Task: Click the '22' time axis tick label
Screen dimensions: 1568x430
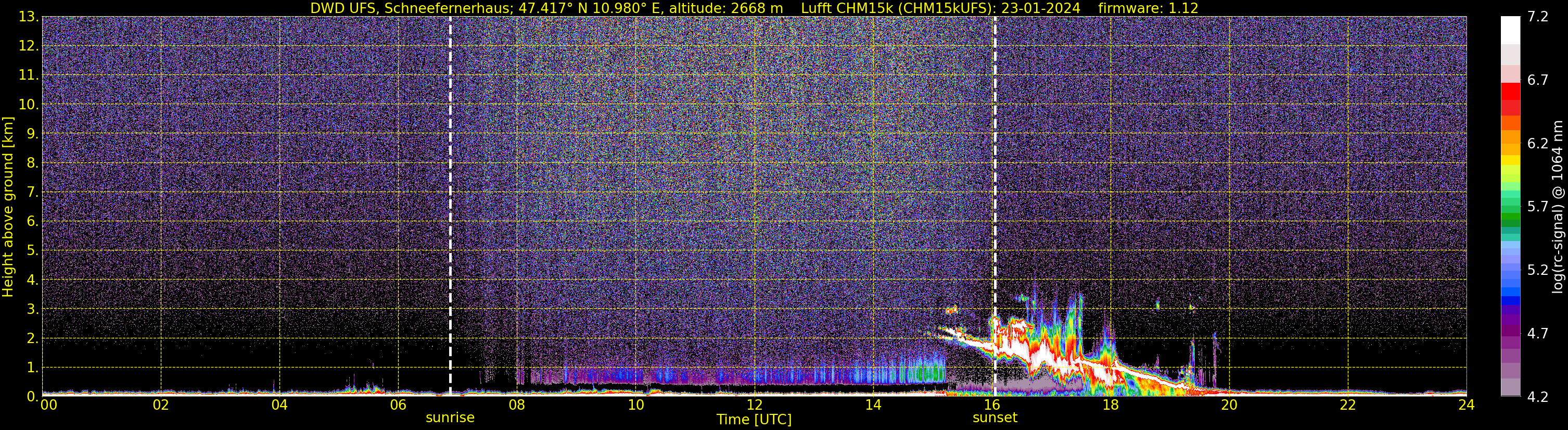Action: 1348,405
